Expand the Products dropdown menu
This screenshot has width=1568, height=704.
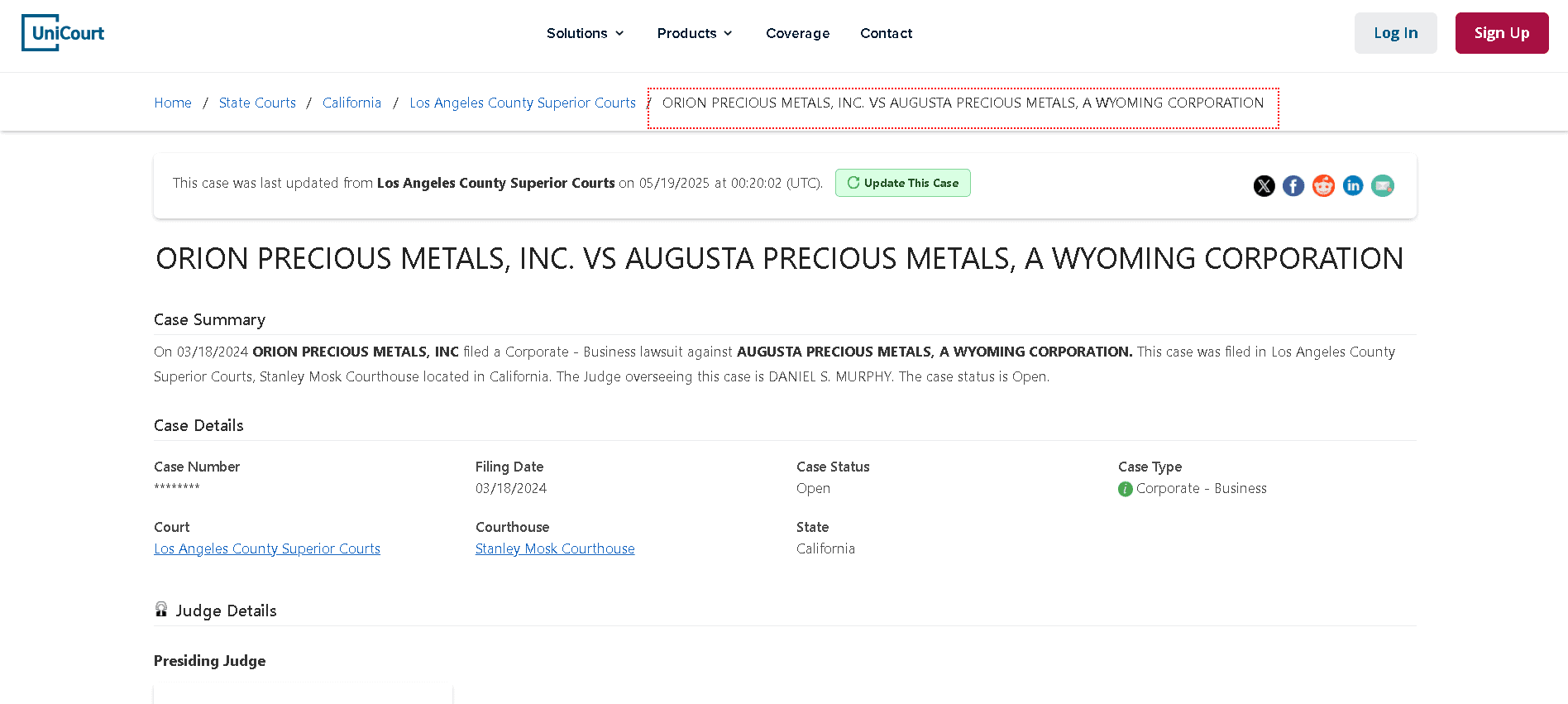[x=695, y=33]
